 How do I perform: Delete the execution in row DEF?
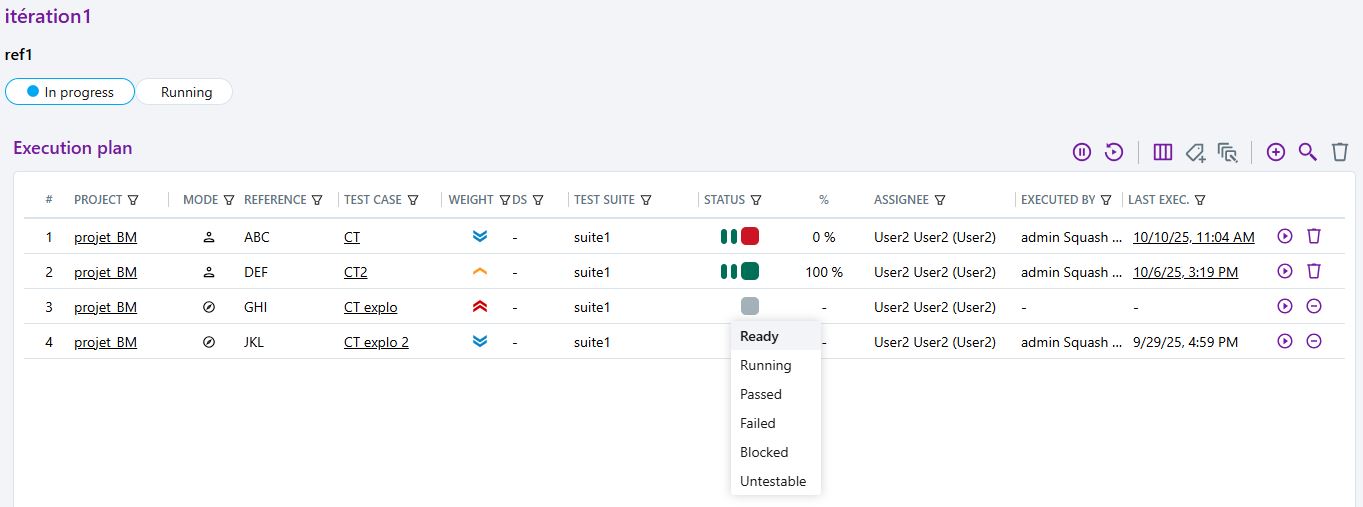point(1314,272)
